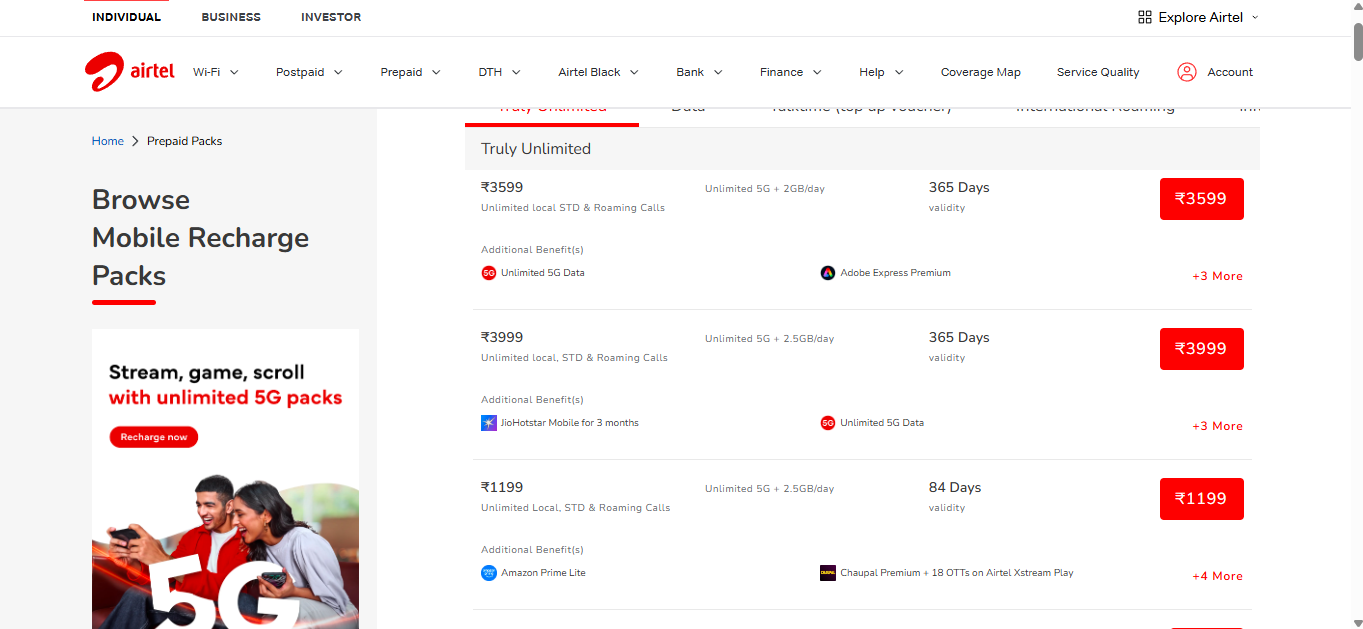Click the Explore Airtel grid icon

[x=1145, y=17]
